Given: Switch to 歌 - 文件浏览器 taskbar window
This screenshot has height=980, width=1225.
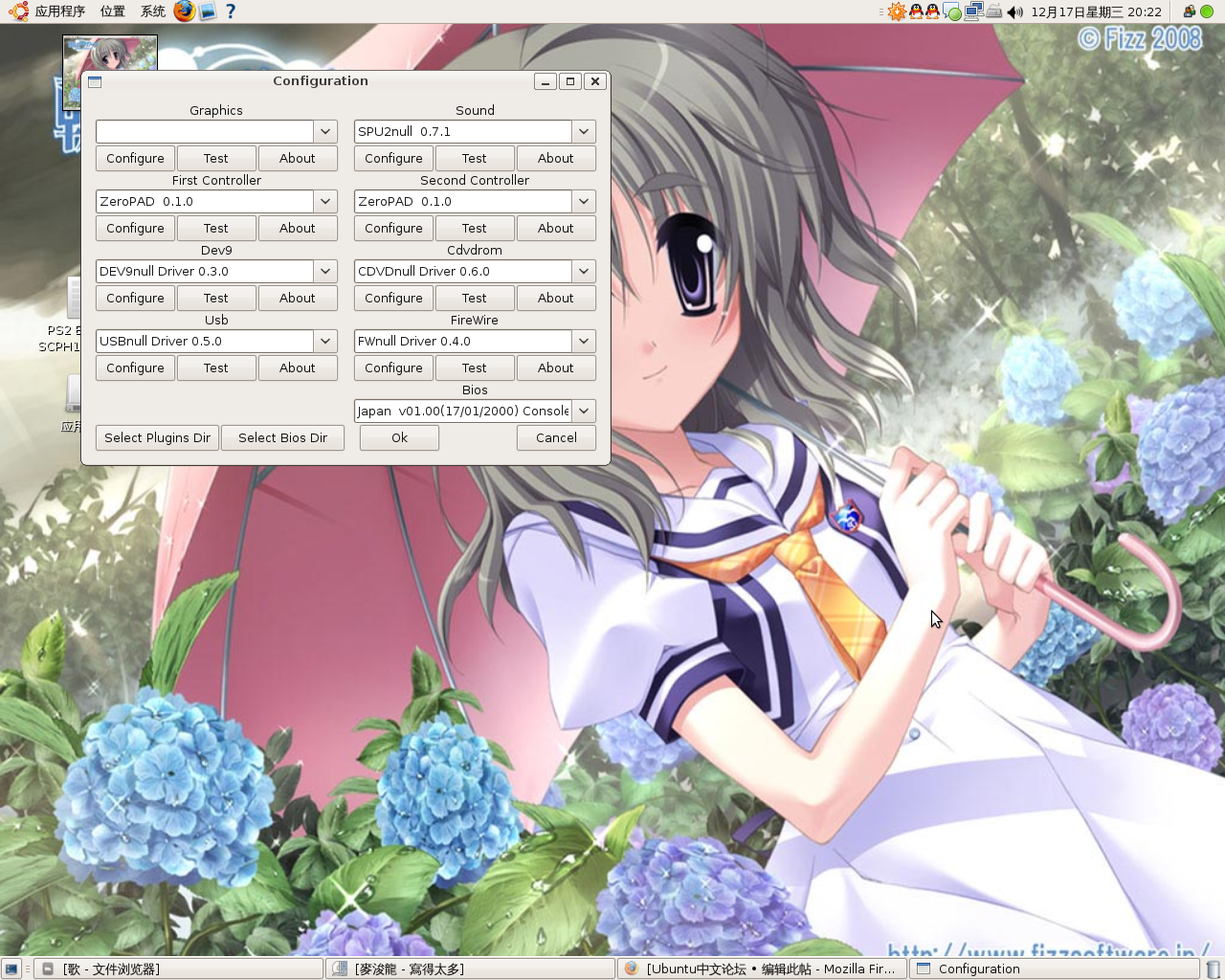Looking at the screenshot, I should (178, 969).
